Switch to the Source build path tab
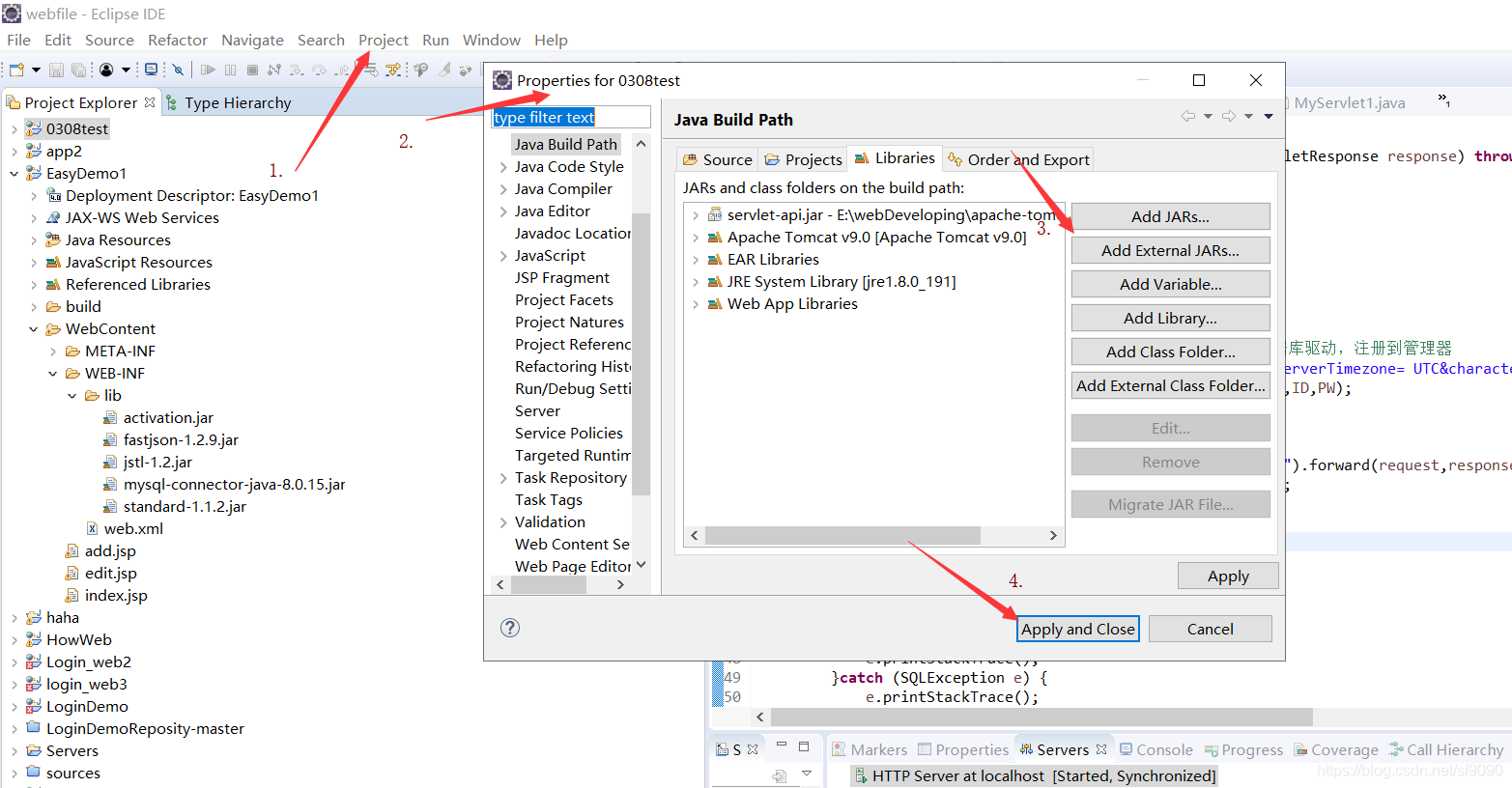The width and height of the screenshot is (1512, 788). click(x=717, y=159)
